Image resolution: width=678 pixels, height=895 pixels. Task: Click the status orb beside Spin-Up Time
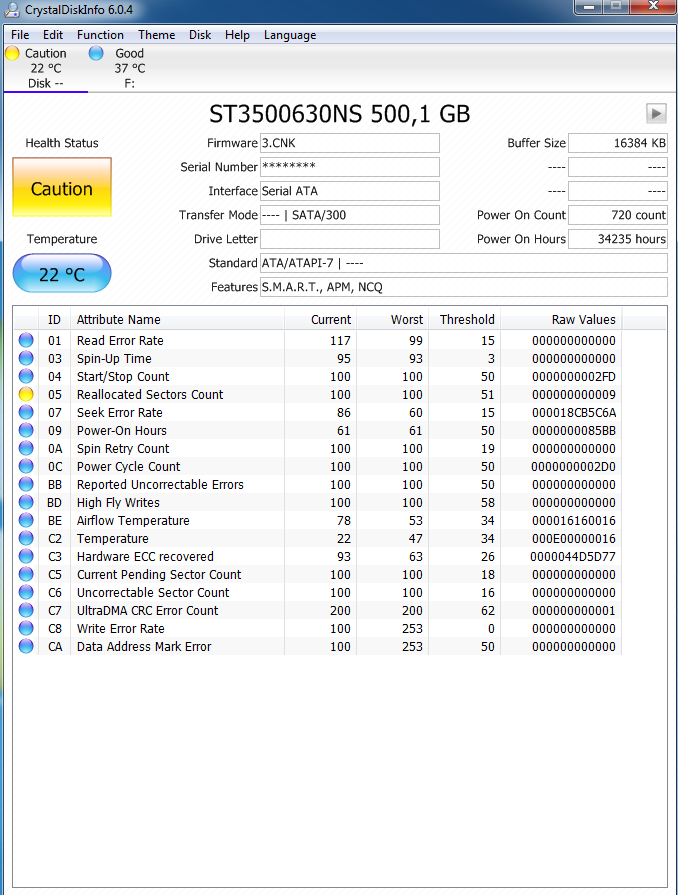(26, 358)
